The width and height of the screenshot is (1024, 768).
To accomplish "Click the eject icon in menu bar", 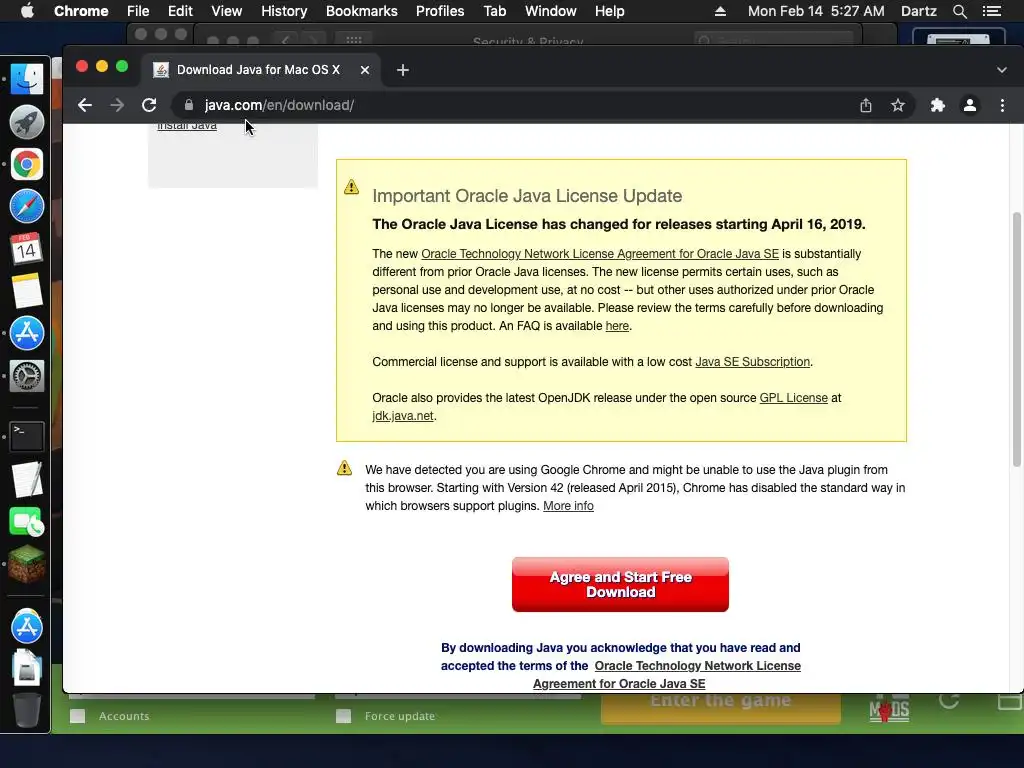I will tap(720, 11).
